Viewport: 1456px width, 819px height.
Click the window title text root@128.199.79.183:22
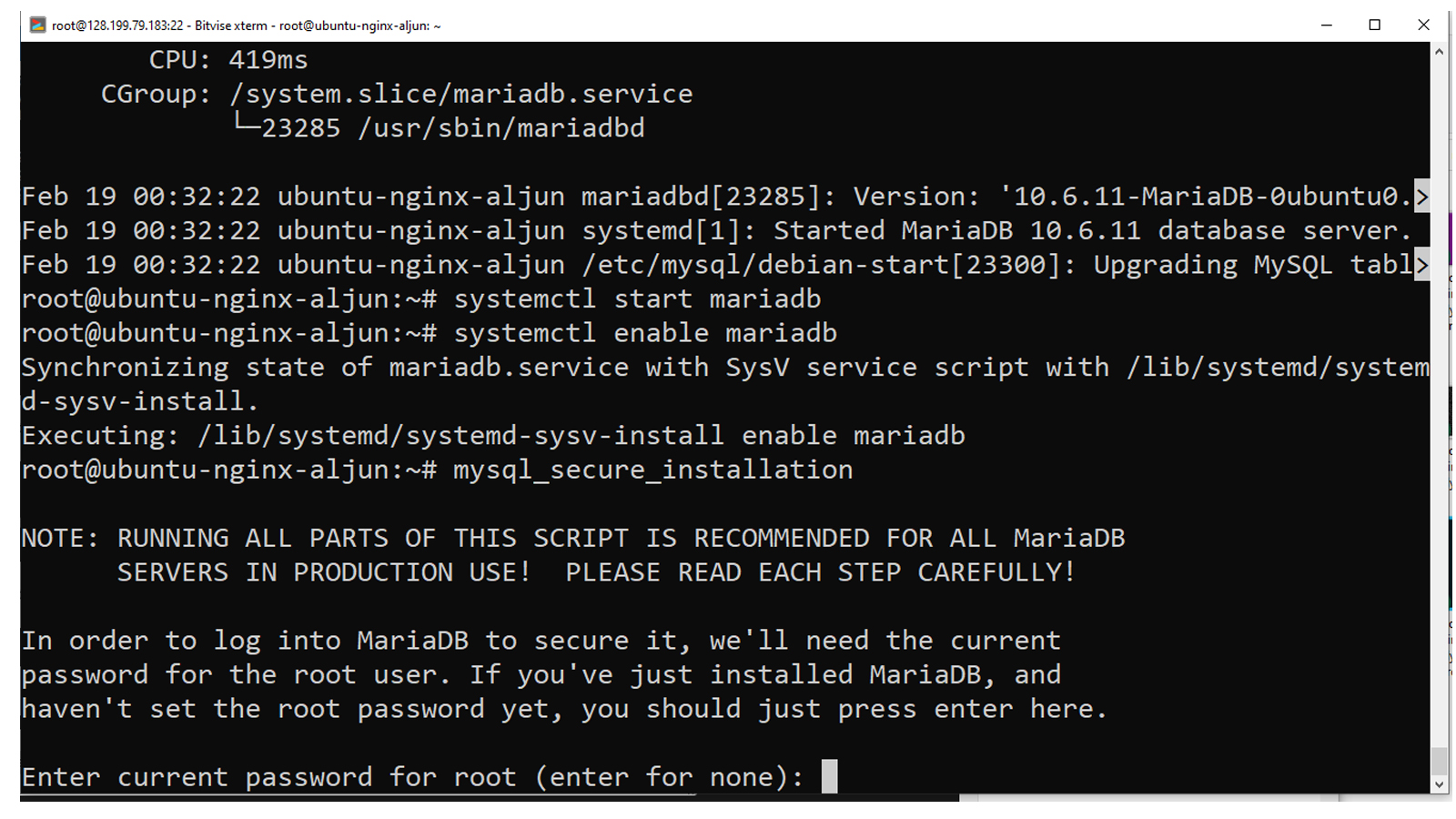click(x=117, y=25)
